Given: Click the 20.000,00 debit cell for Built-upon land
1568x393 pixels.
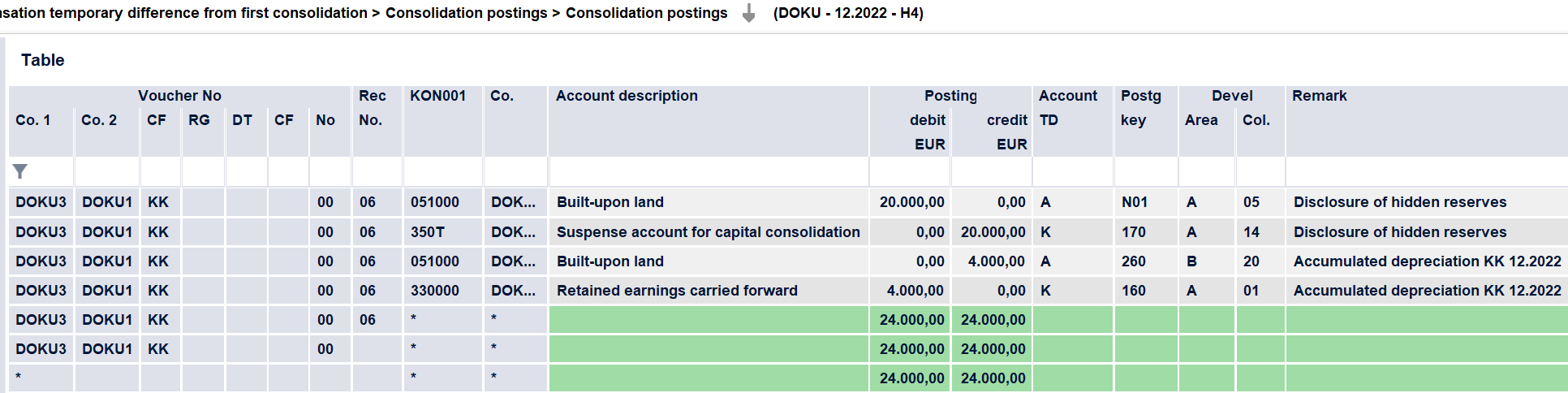Looking at the screenshot, I should click(x=910, y=202).
